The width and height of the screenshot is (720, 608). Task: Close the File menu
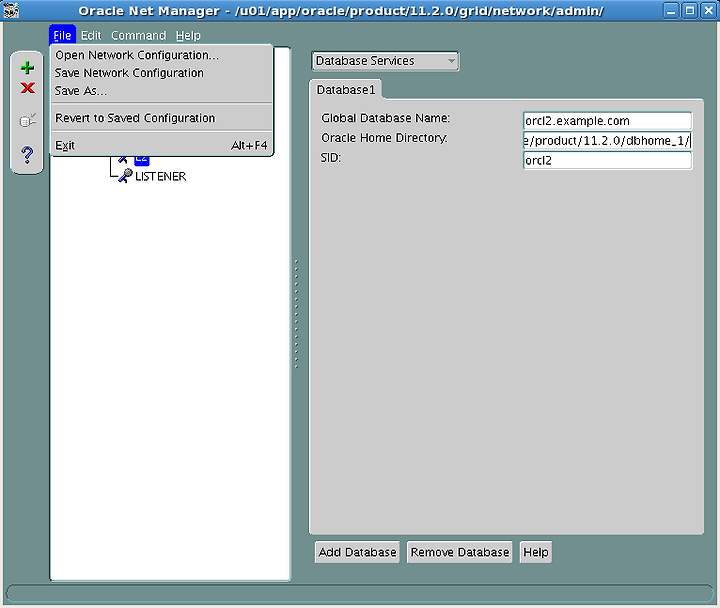(62, 35)
